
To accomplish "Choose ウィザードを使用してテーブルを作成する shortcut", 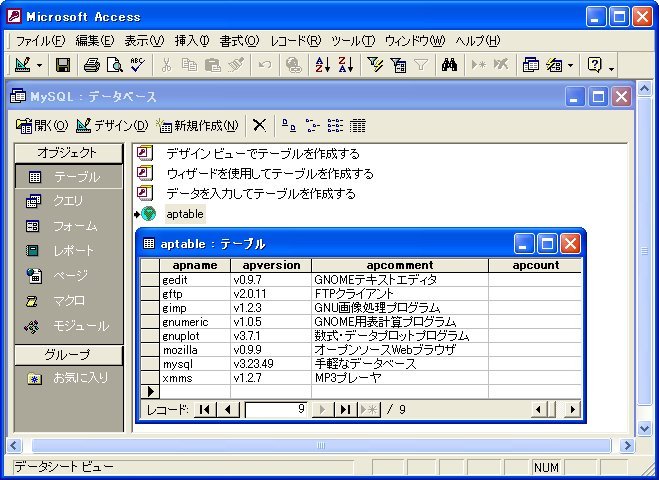I will pos(270,174).
